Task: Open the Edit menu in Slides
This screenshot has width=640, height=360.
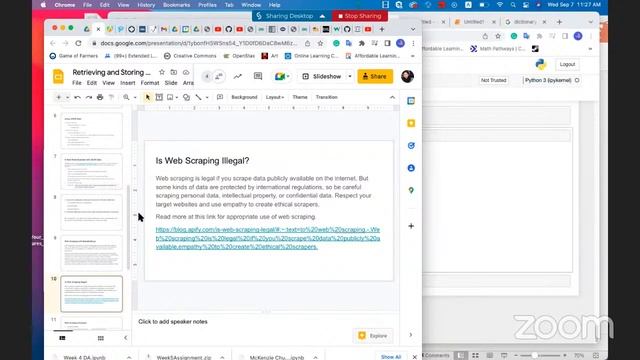Action: pos(92,83)
